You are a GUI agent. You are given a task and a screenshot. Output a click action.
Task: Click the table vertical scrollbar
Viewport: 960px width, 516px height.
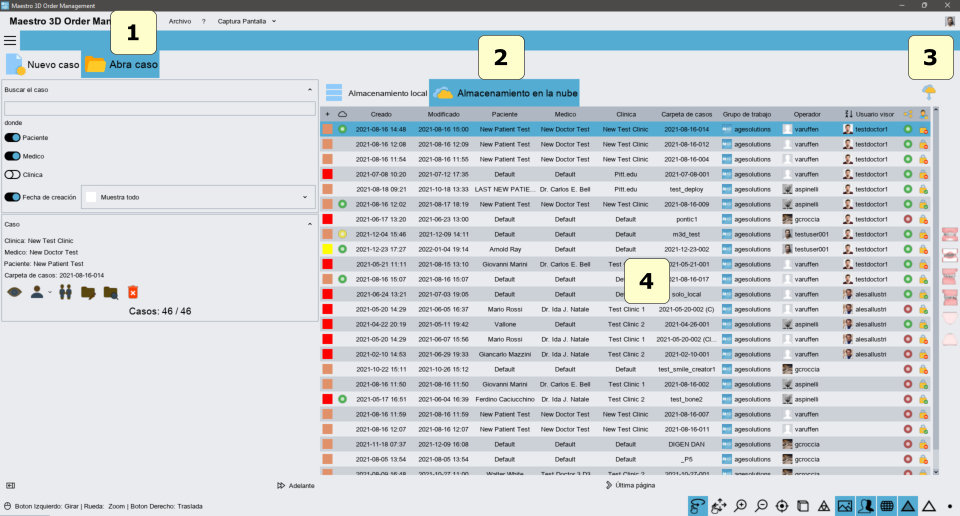pyautogui.click(x=936, y=291)
